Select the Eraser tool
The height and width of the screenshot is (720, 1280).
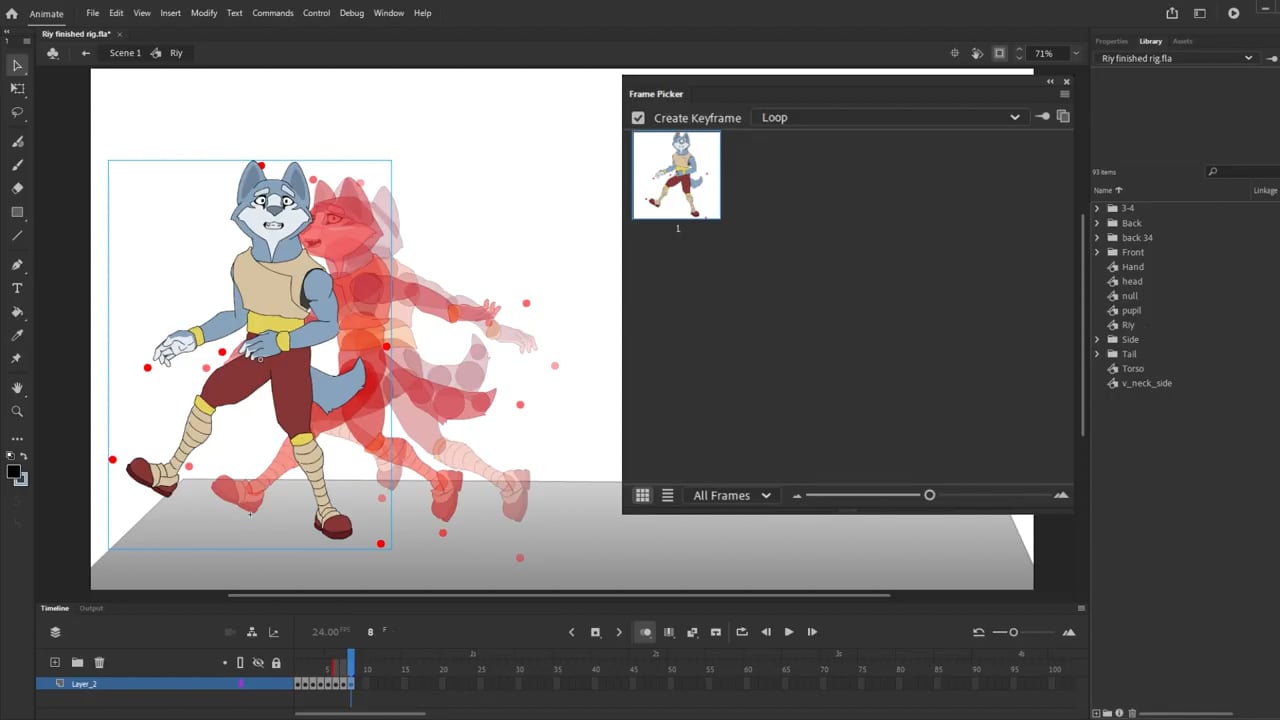(17, 188)
